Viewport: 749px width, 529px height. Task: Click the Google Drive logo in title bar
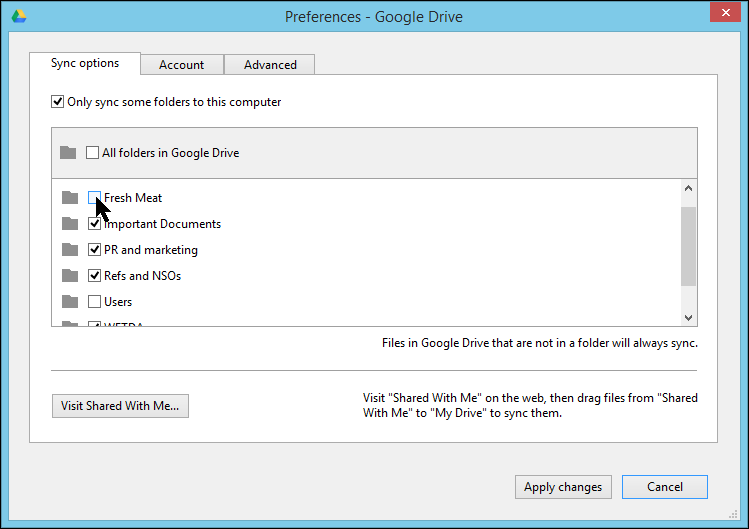coord(18,15)
